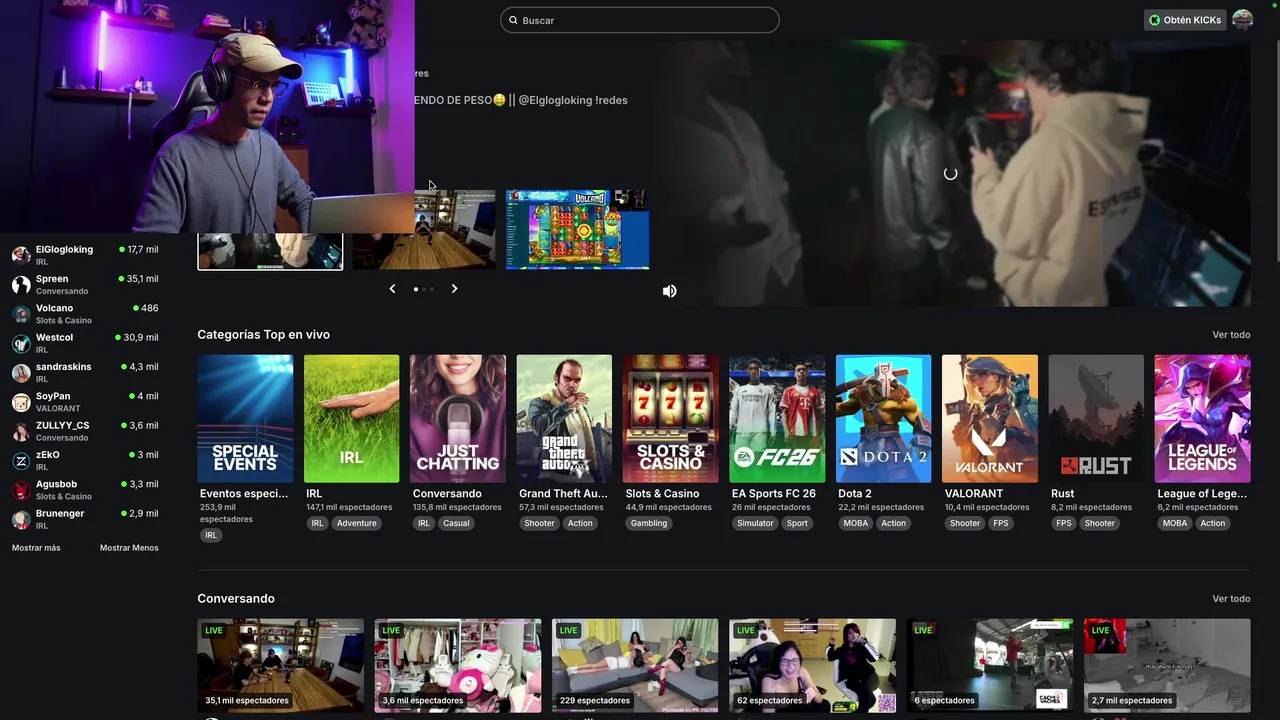Click the Agusbob name in sidebar
The height and width of the screenshot is (720, 1280).
[56, 484]
